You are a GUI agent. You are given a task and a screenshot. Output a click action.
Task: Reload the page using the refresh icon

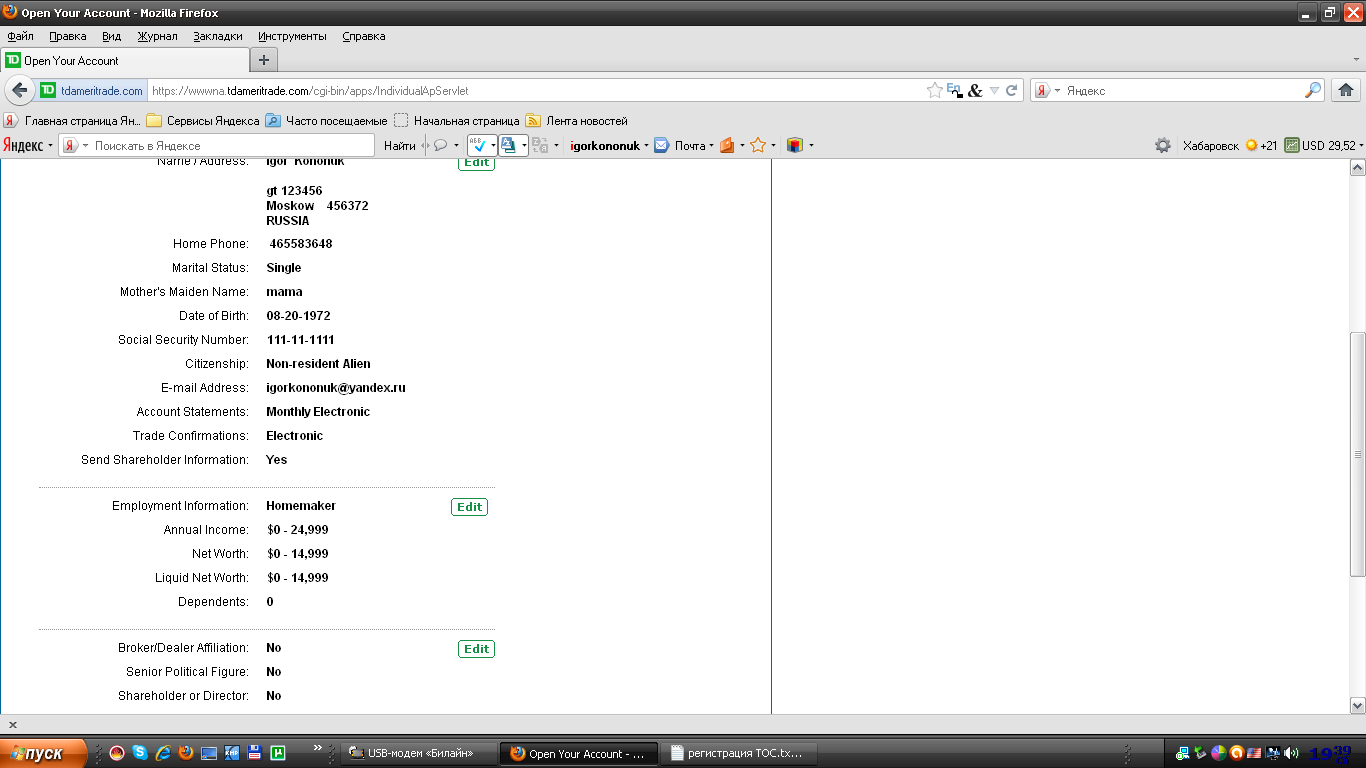coord(1012,90)
